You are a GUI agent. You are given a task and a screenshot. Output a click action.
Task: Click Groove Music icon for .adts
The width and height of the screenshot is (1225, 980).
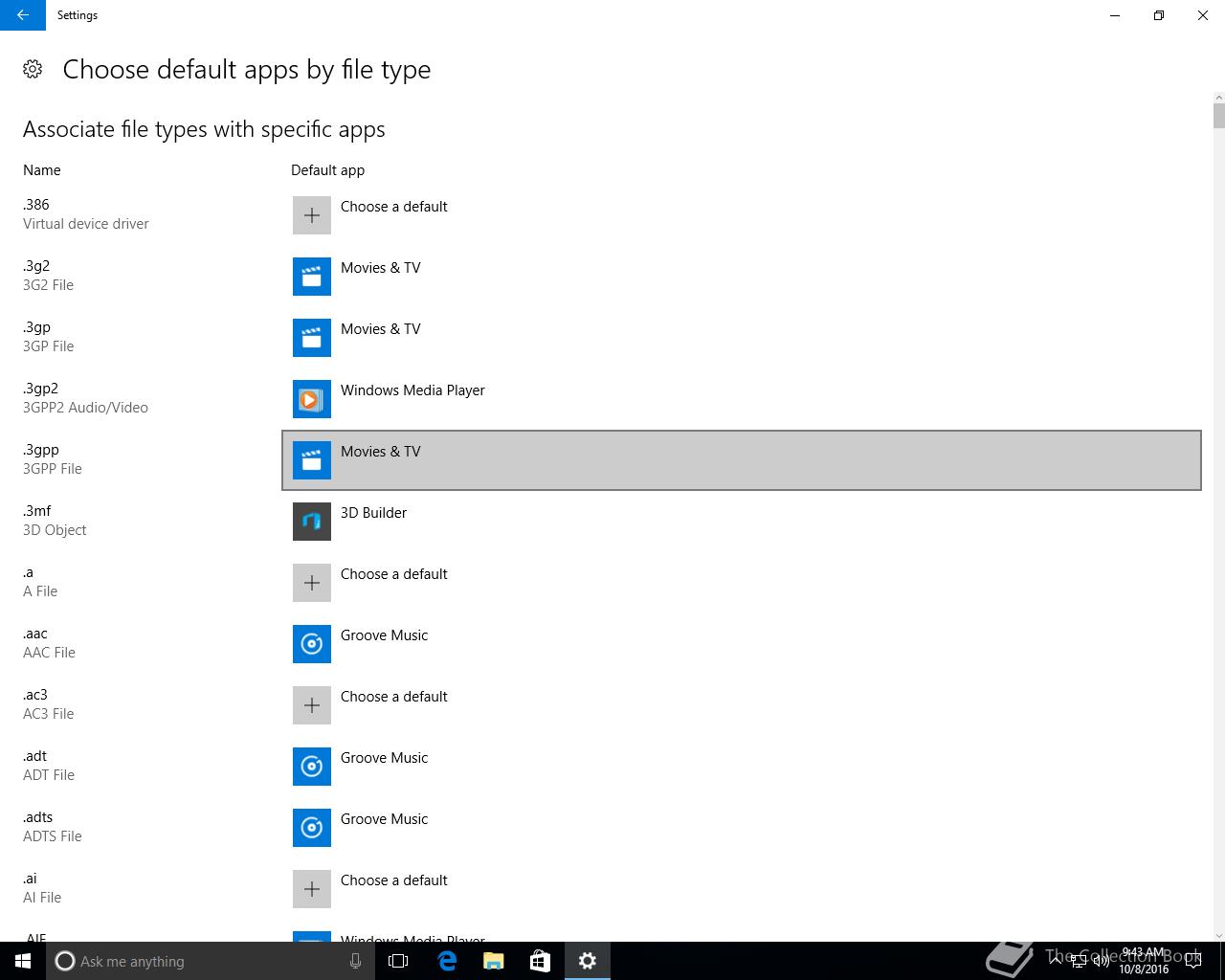tap(312, 828)
